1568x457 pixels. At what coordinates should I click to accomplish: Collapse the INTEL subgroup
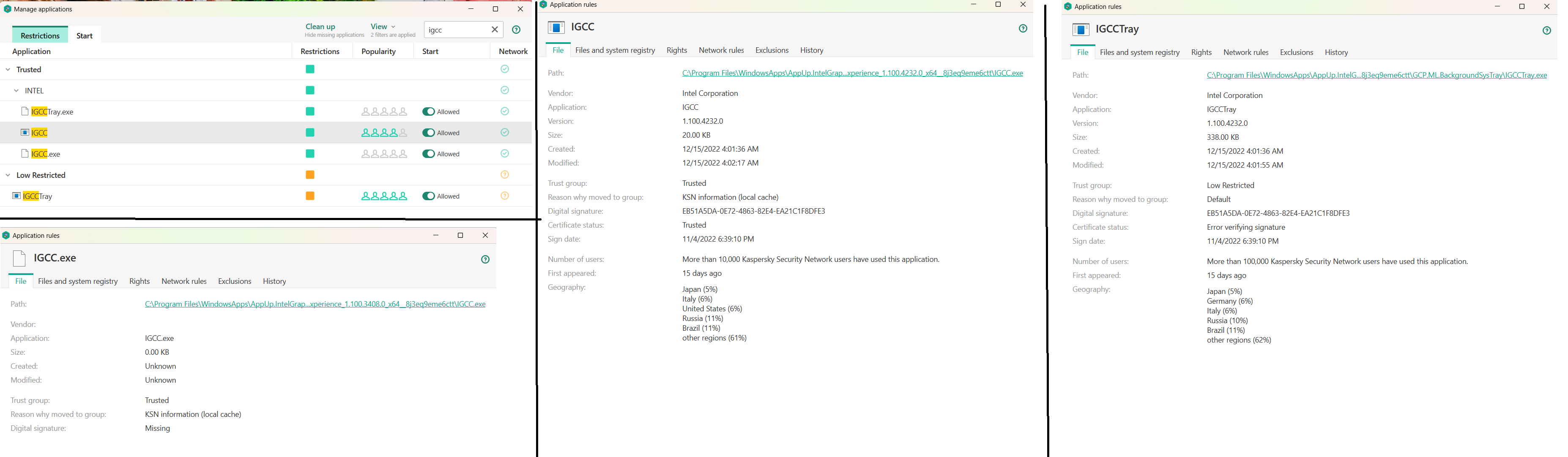tap(16, 91)
